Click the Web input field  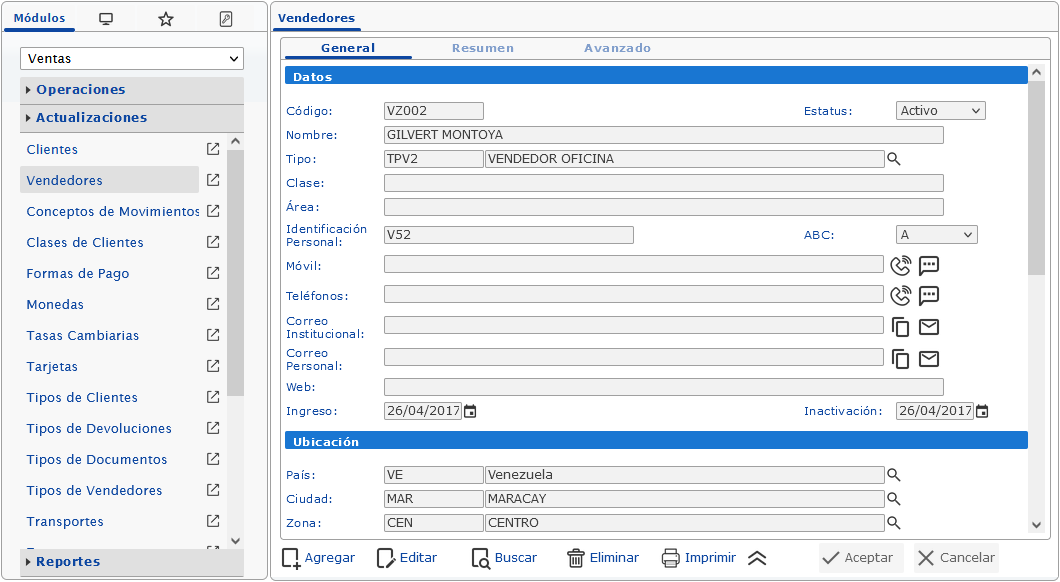[664, 387]
